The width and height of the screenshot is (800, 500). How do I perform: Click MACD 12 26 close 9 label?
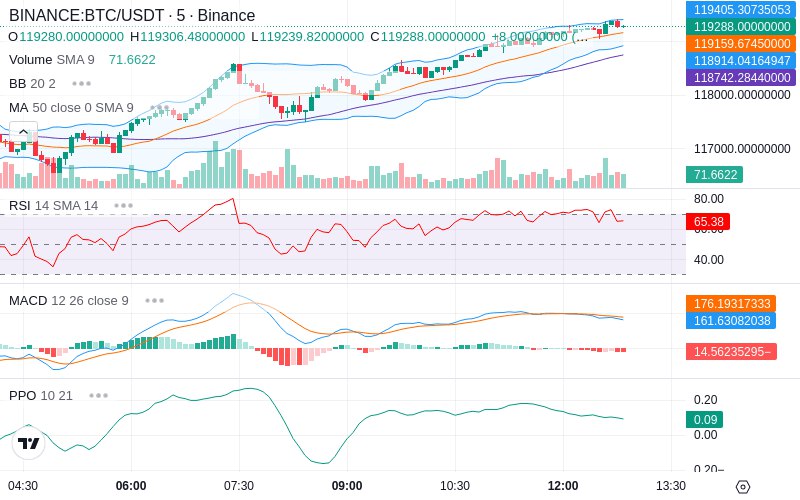pyautogui.click(x=69, y=301)
